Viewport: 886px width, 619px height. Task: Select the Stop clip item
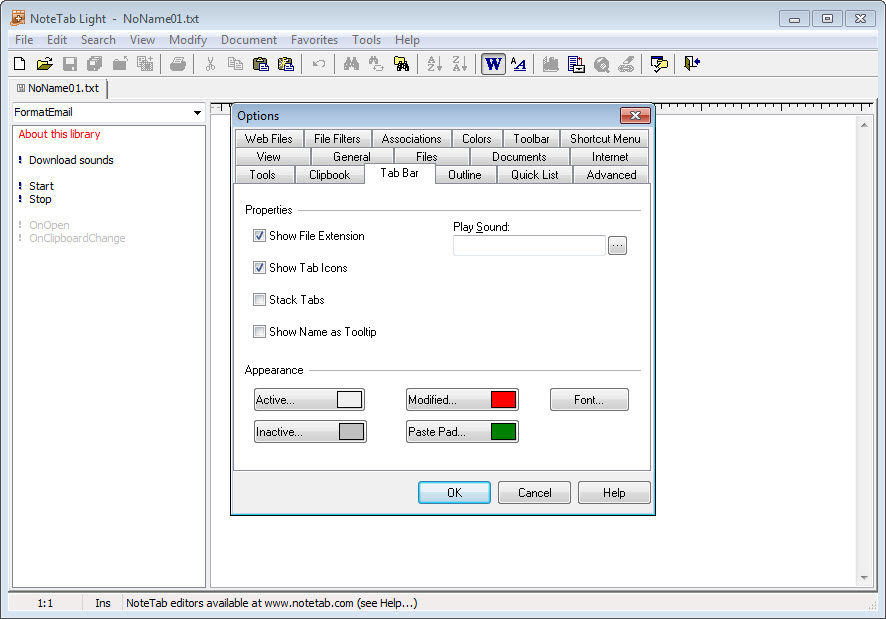(40, 199)
